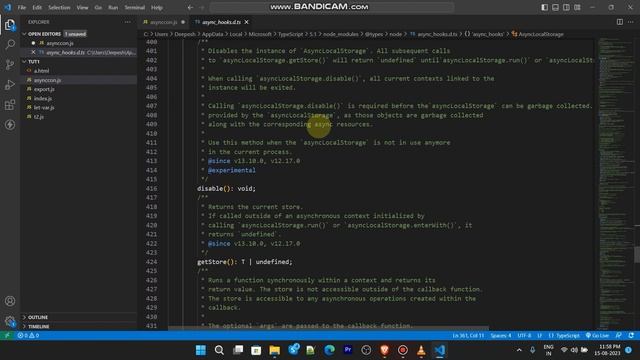
Task: Open export.js in the file tree
Action: point(79,89)
